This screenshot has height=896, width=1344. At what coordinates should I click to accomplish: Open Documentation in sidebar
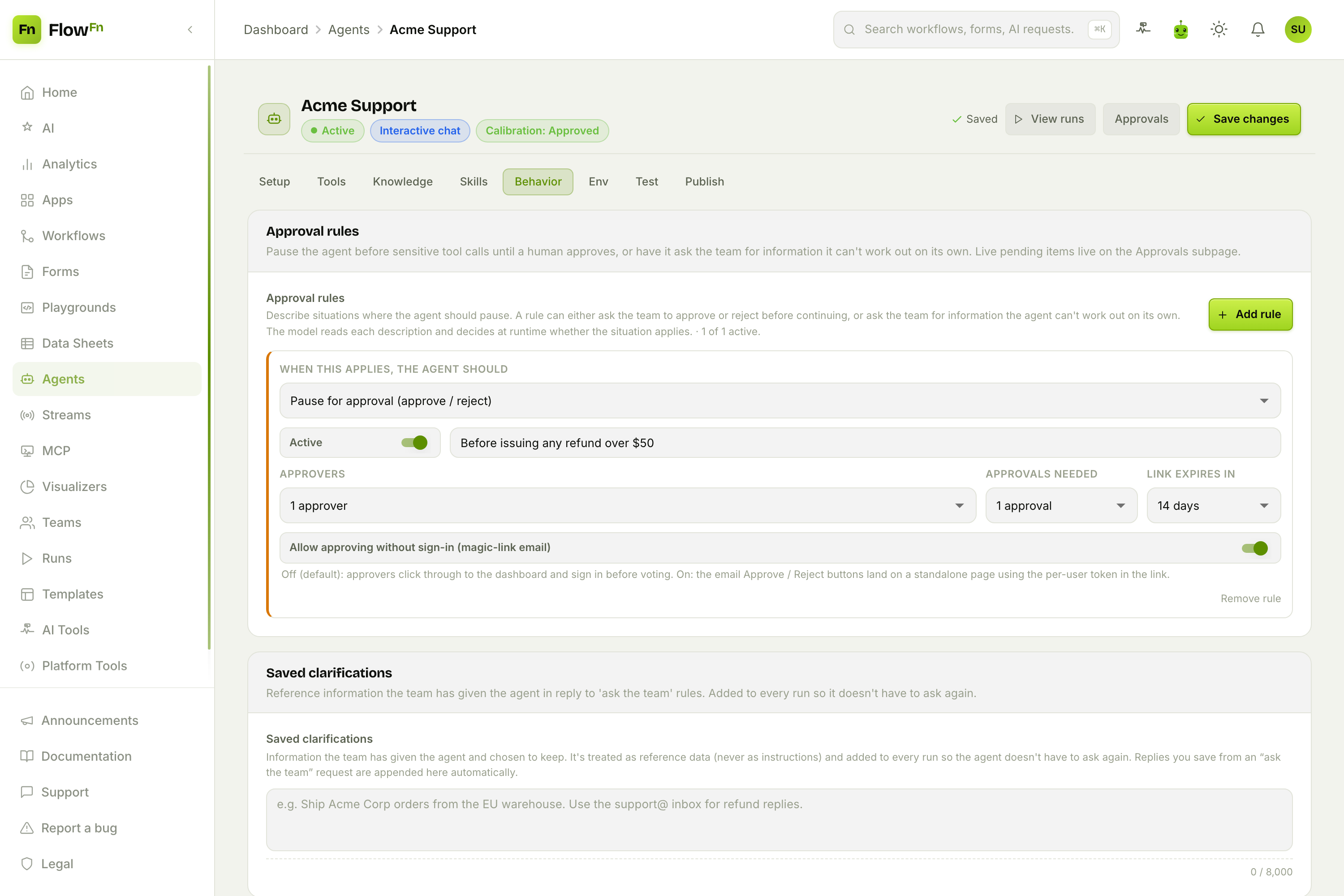tap(107, 756)
